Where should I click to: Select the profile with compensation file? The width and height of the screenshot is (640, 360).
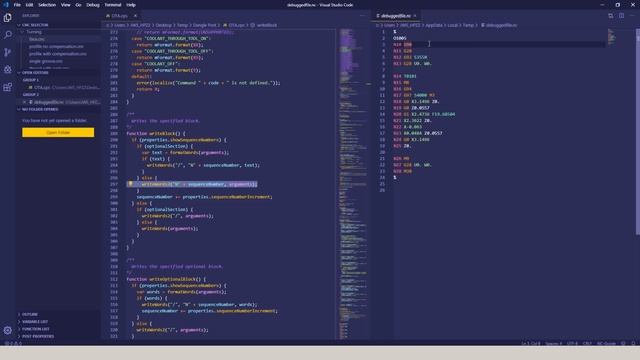tap(58, 54)
